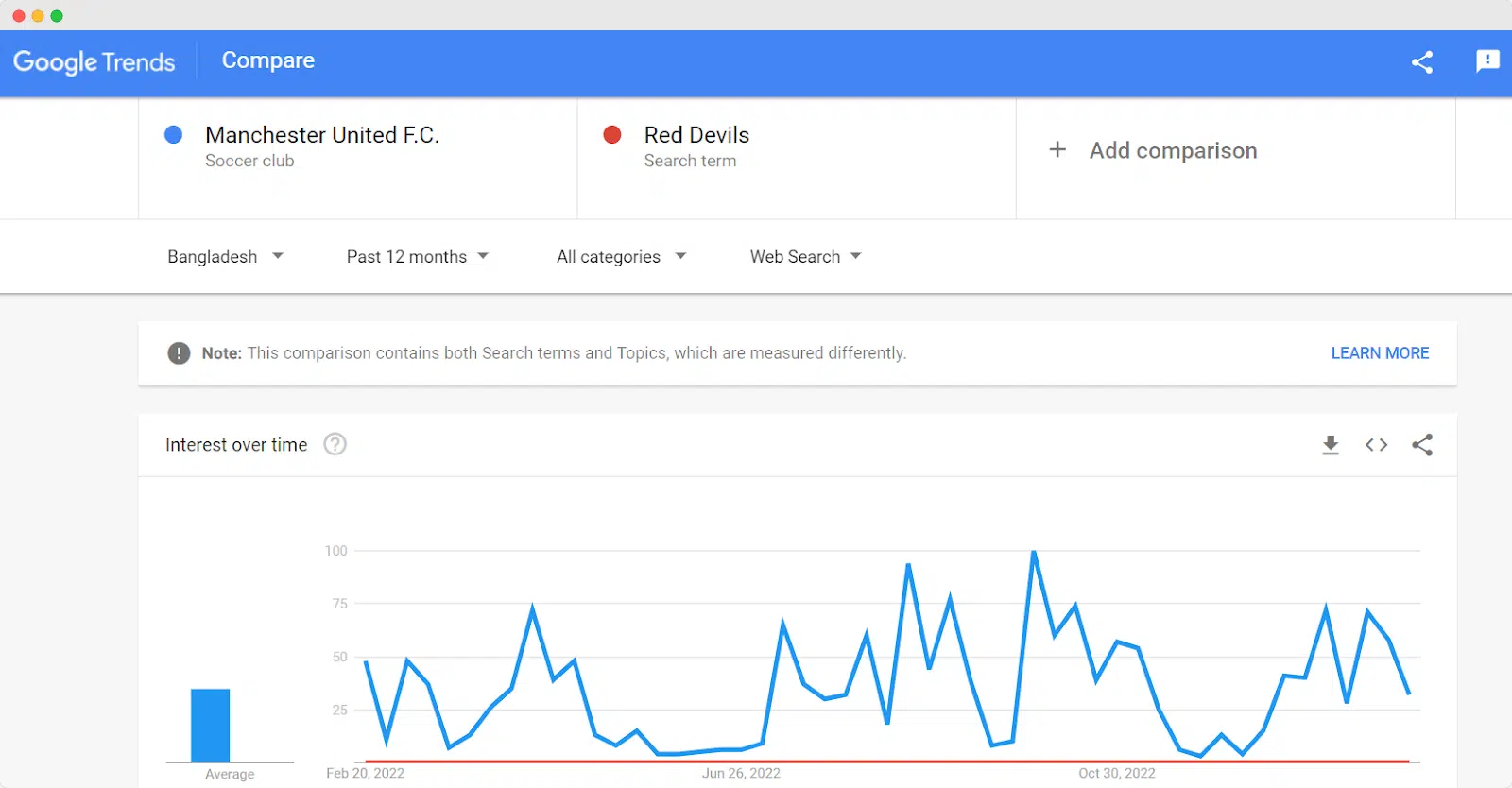
Task: Open the help icon beside Interest over time
Action: [335, 444]
